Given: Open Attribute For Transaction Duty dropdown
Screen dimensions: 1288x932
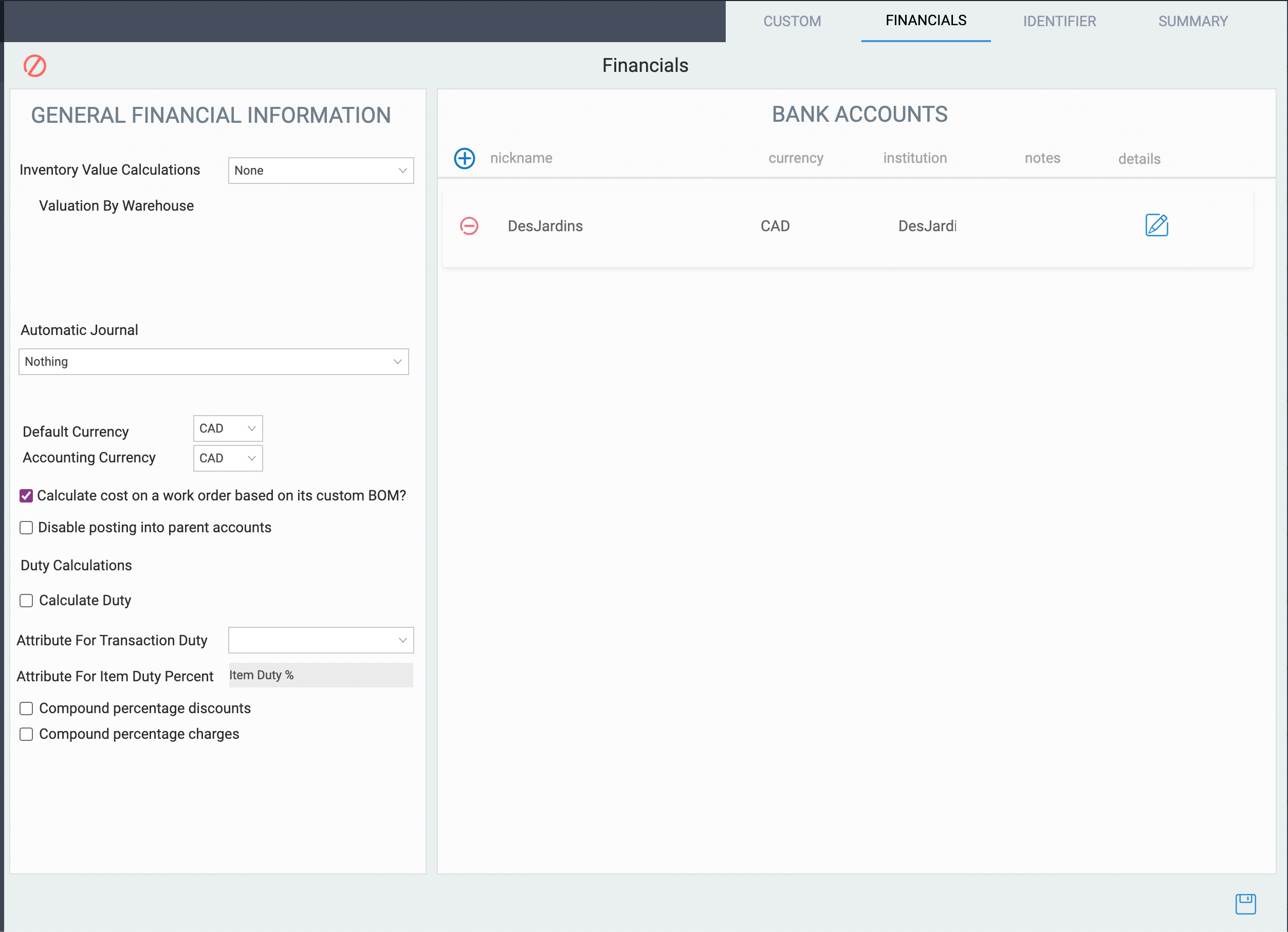Looking at the screenshot, I should [x=321, y=640].
